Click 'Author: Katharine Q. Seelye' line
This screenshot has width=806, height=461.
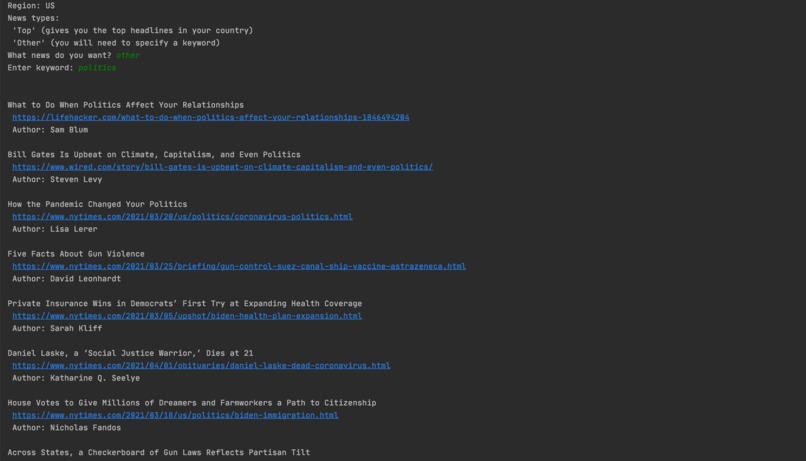pos(76,378)
